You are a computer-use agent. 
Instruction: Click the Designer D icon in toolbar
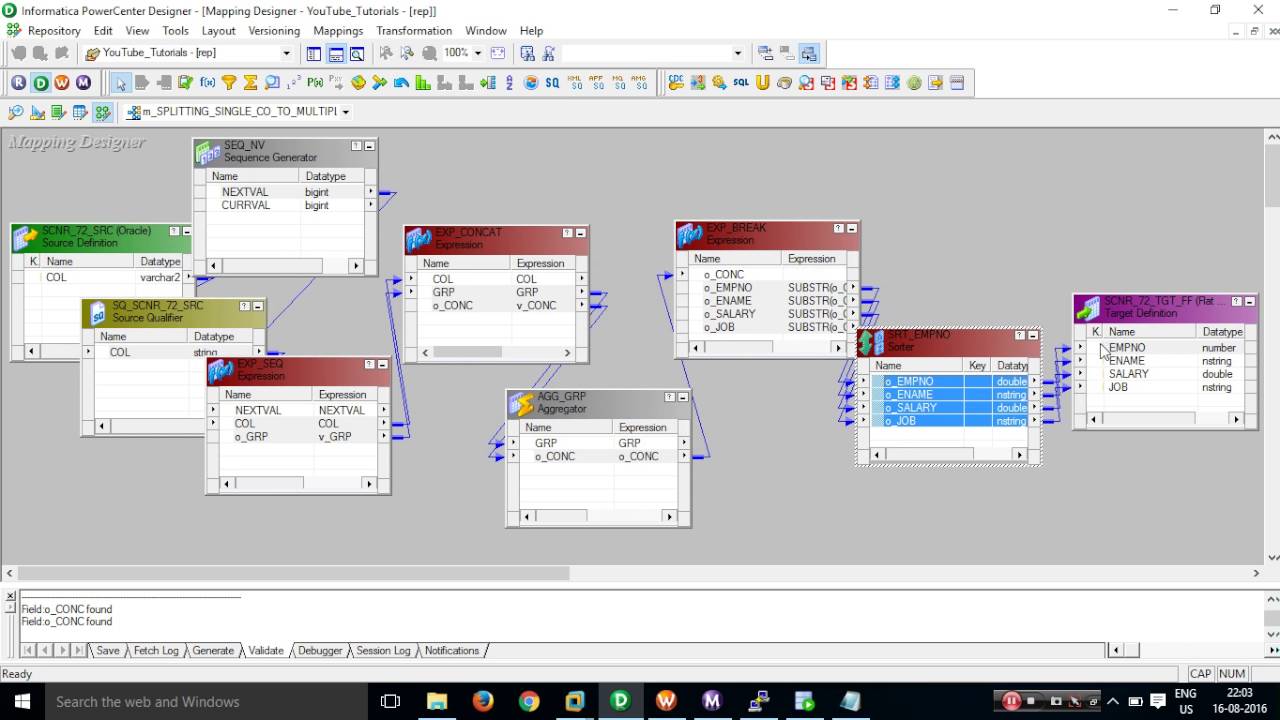point(40,83)
